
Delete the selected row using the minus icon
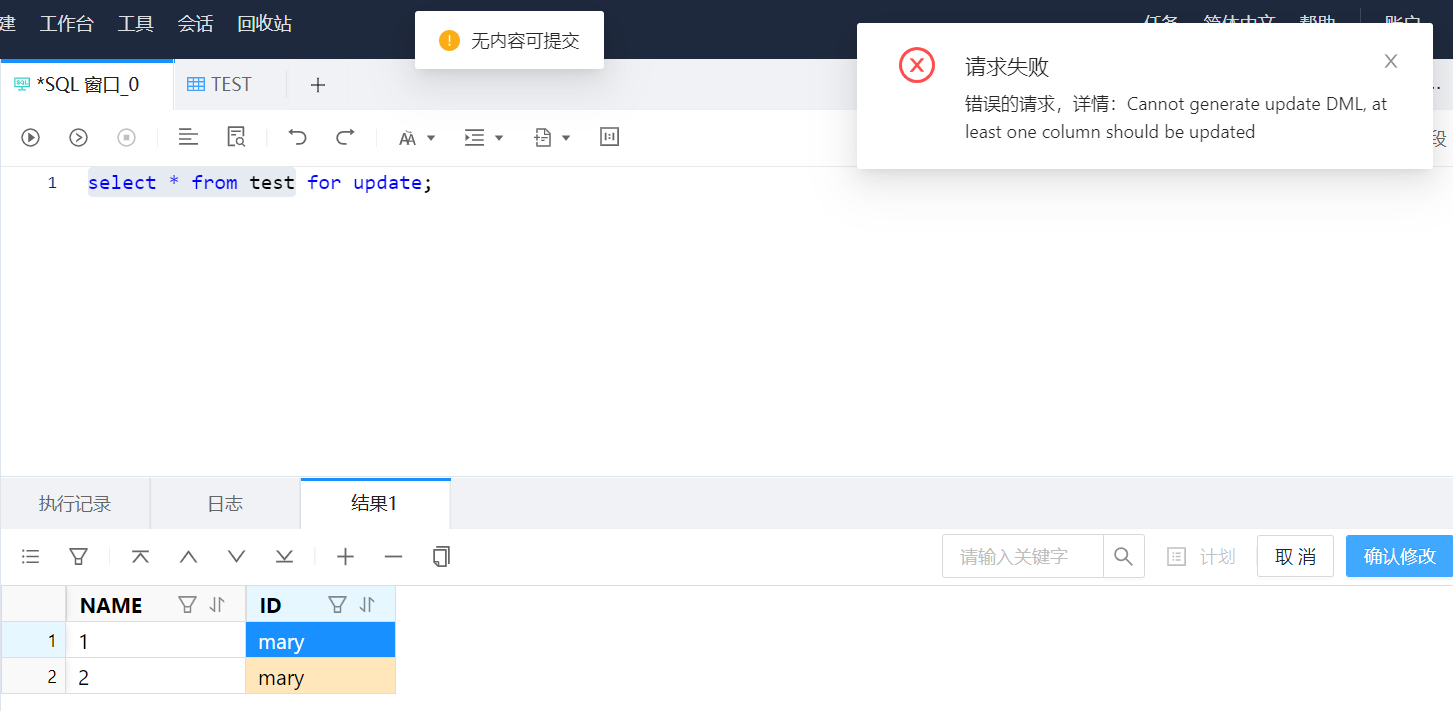[393, 556]
